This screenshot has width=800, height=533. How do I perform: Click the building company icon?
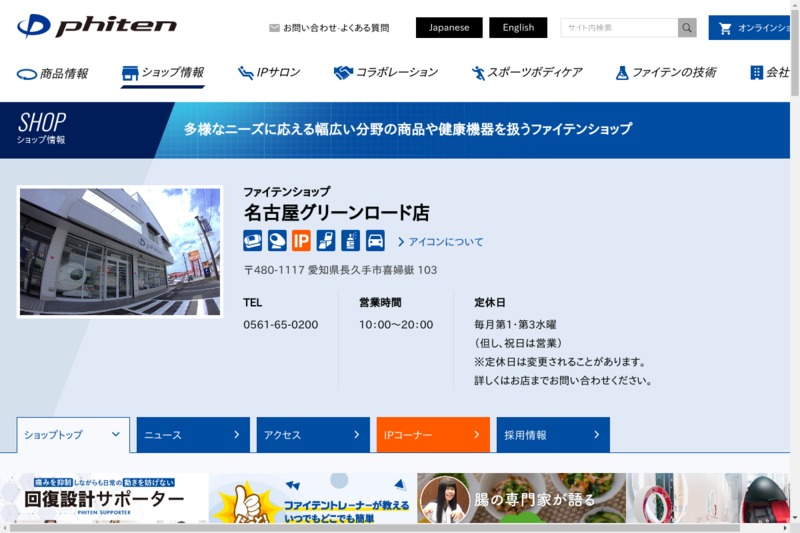[x=756, y=73]
